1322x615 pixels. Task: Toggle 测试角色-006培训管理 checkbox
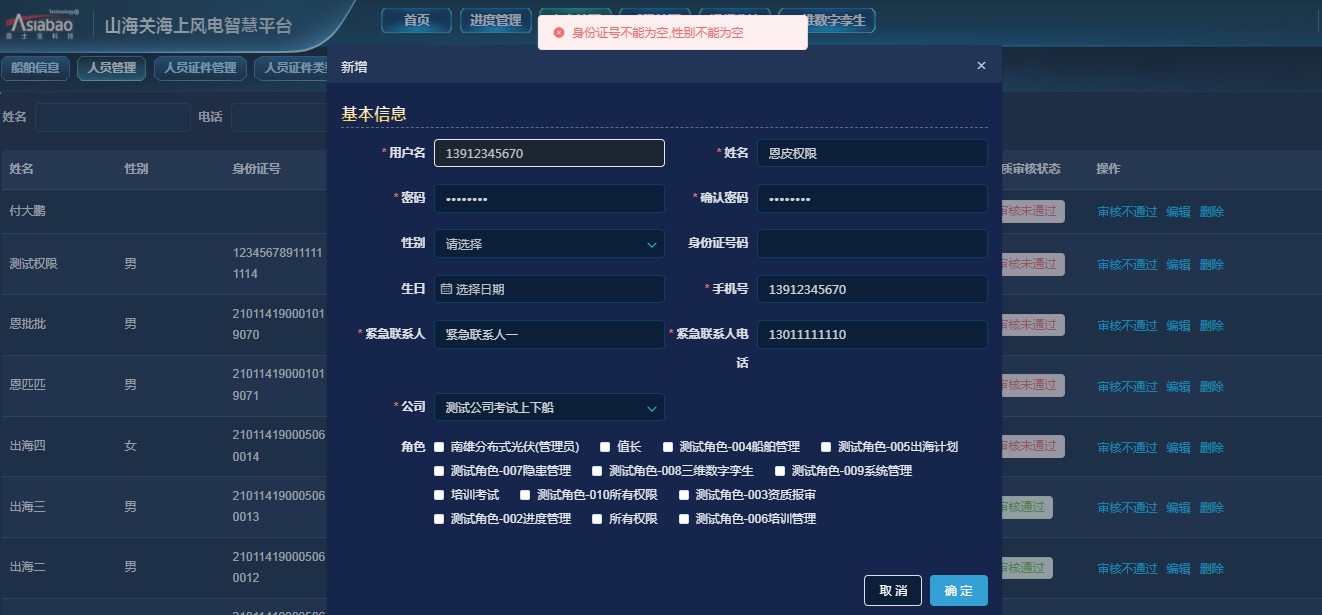point(684,519)
